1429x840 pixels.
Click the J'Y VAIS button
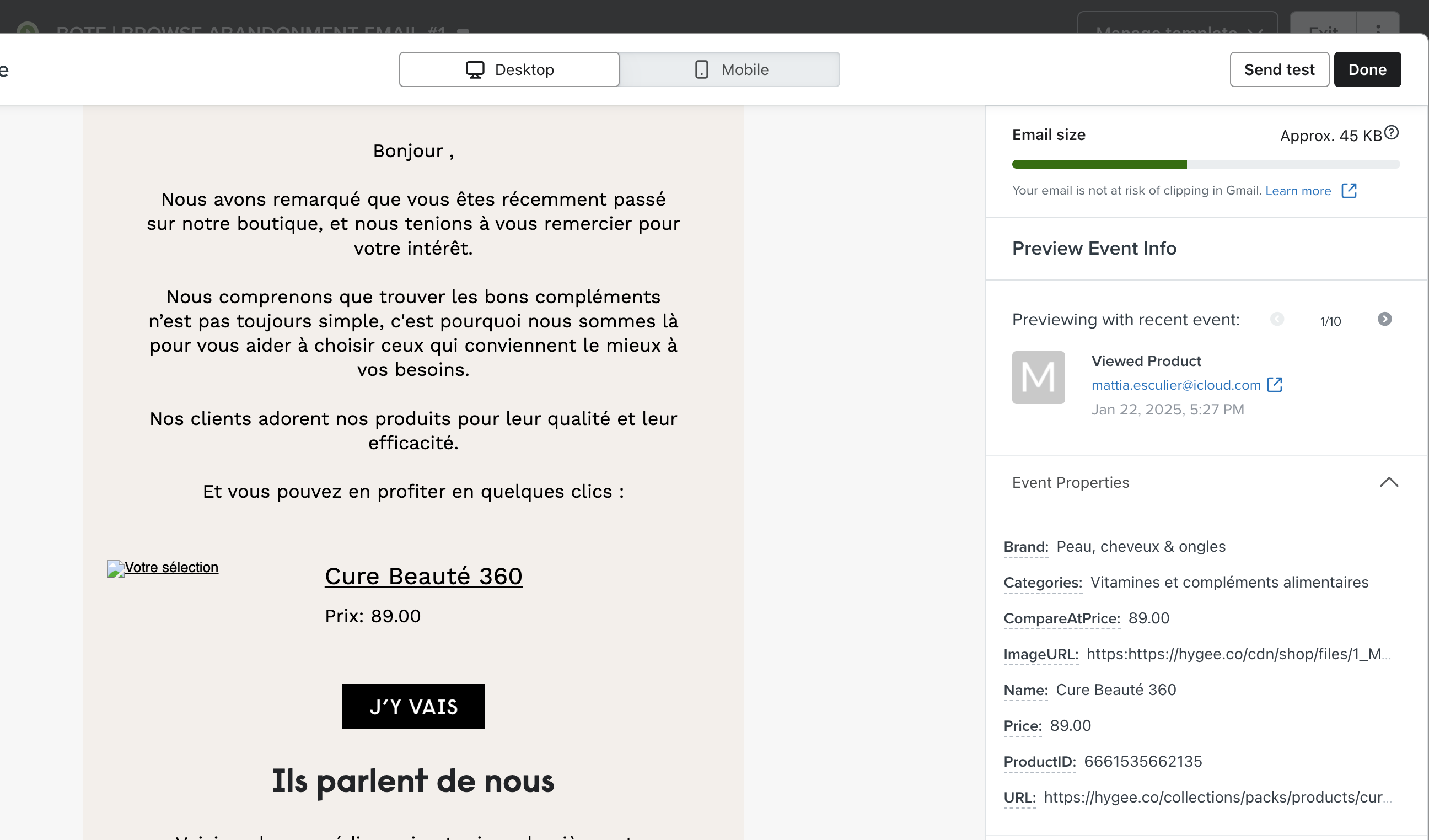pos(413,706)
